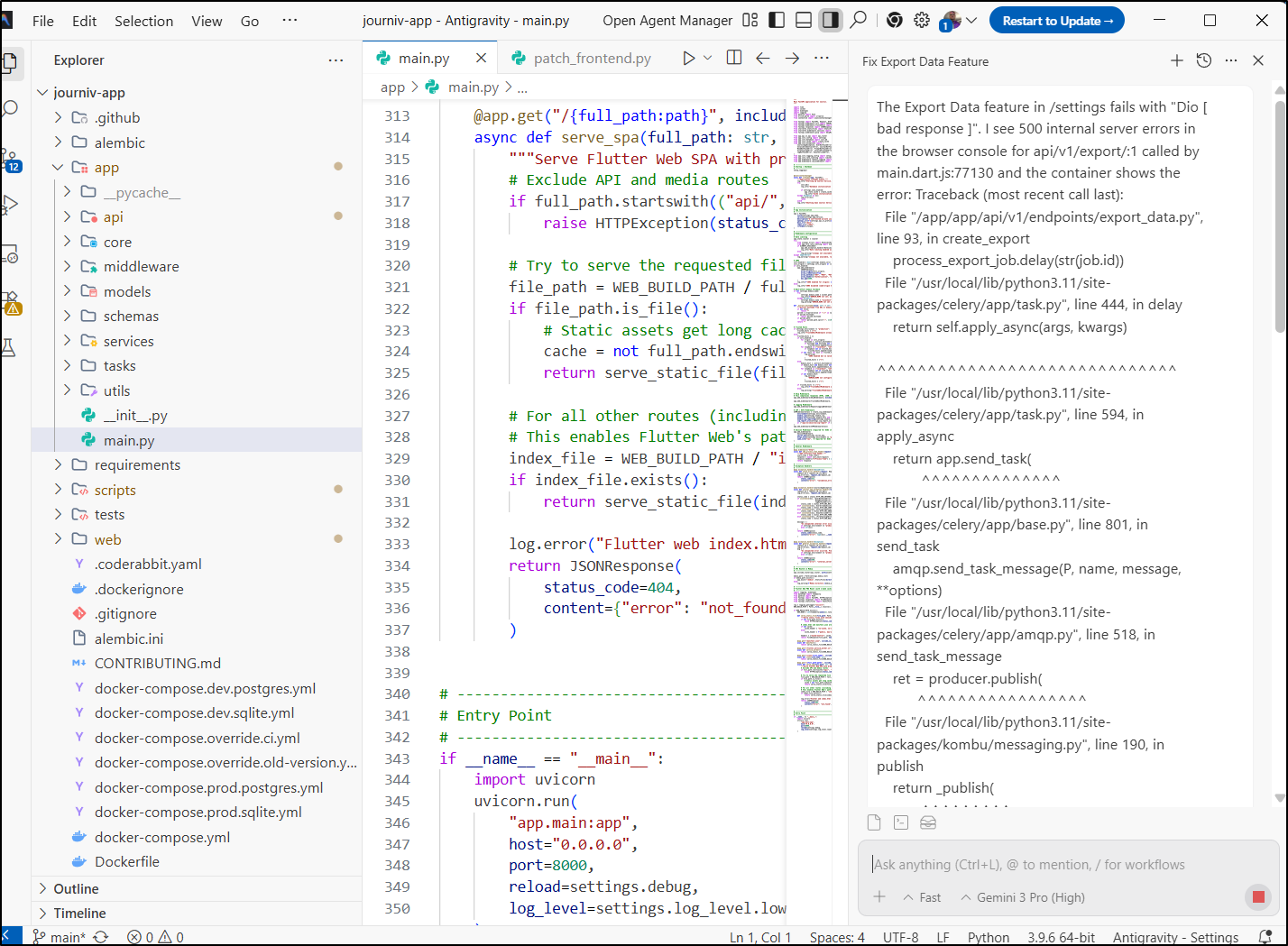This screenshot has width=1288, height=946.
Task: Click Open Agent Manager
Action: [x=667, y=21]
